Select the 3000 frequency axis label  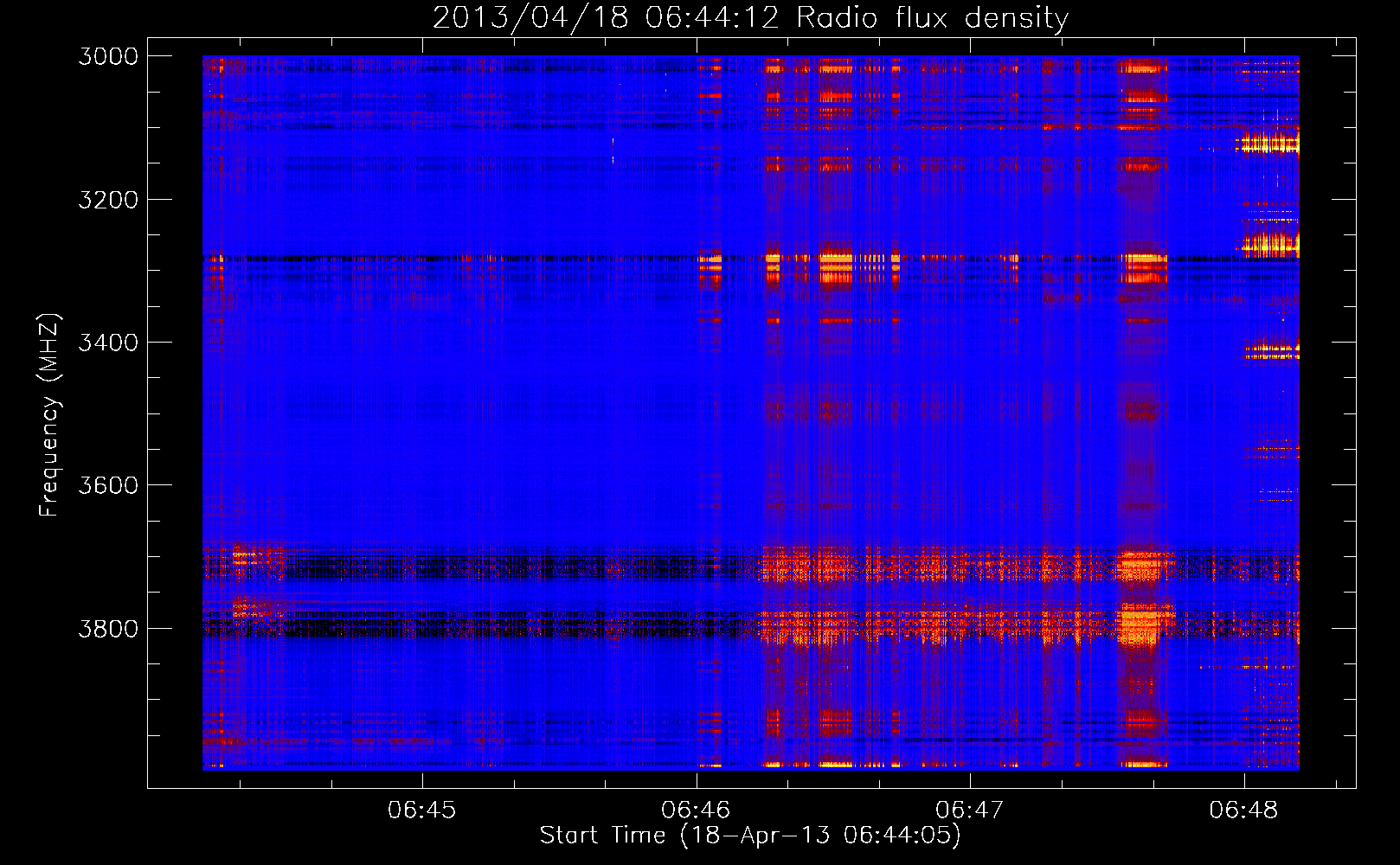pos(108,56)
